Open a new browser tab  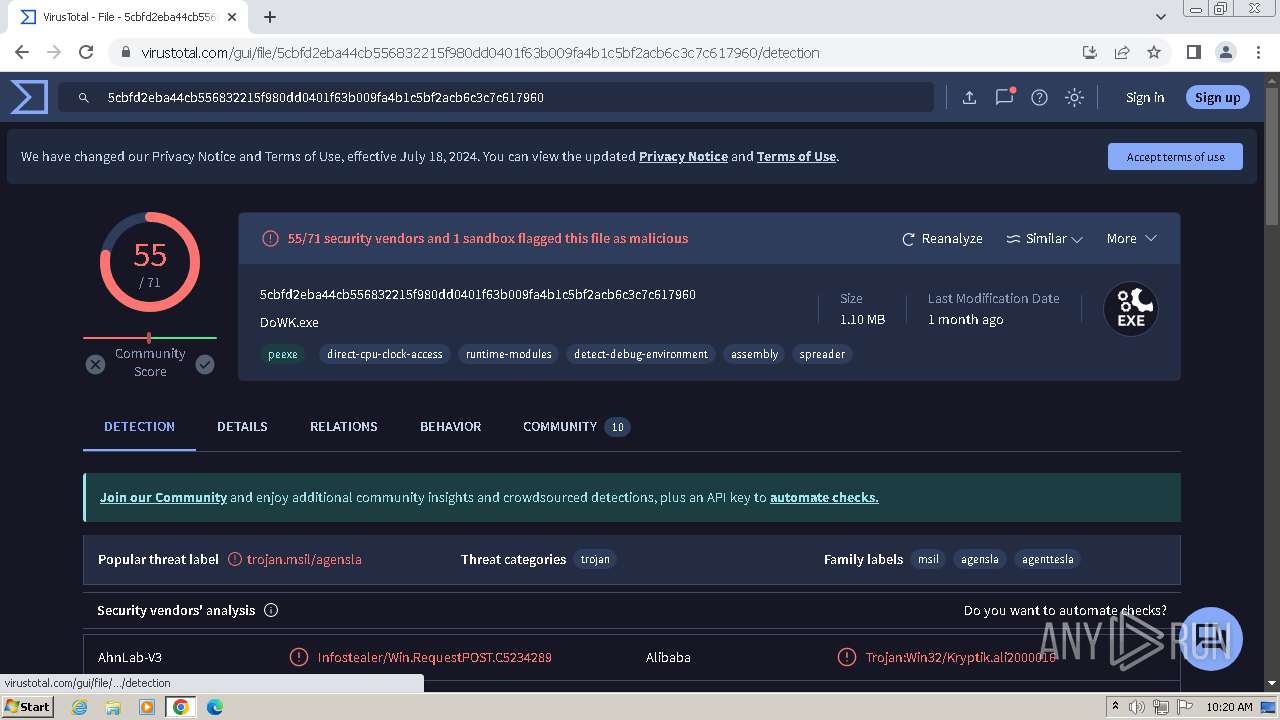(270, 17)
